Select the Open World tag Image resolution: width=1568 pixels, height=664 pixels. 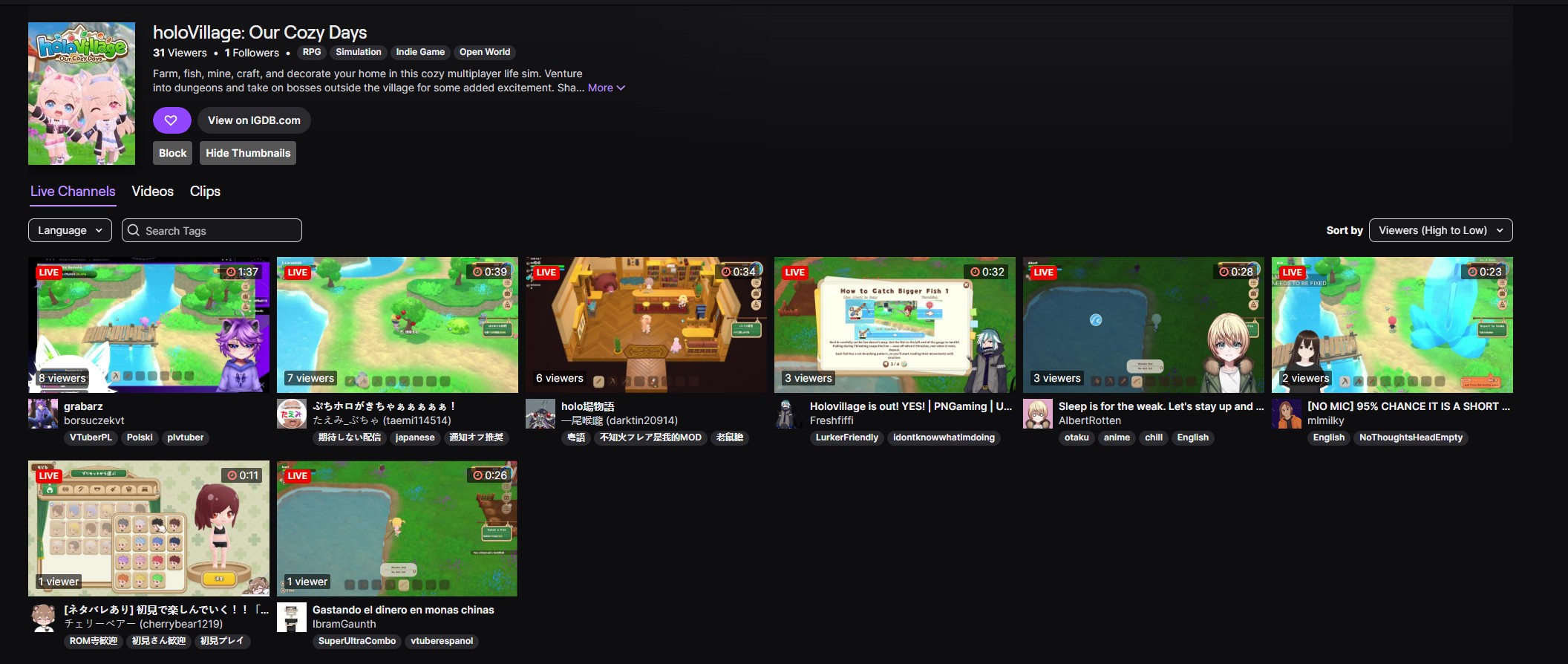click(485, 52)
